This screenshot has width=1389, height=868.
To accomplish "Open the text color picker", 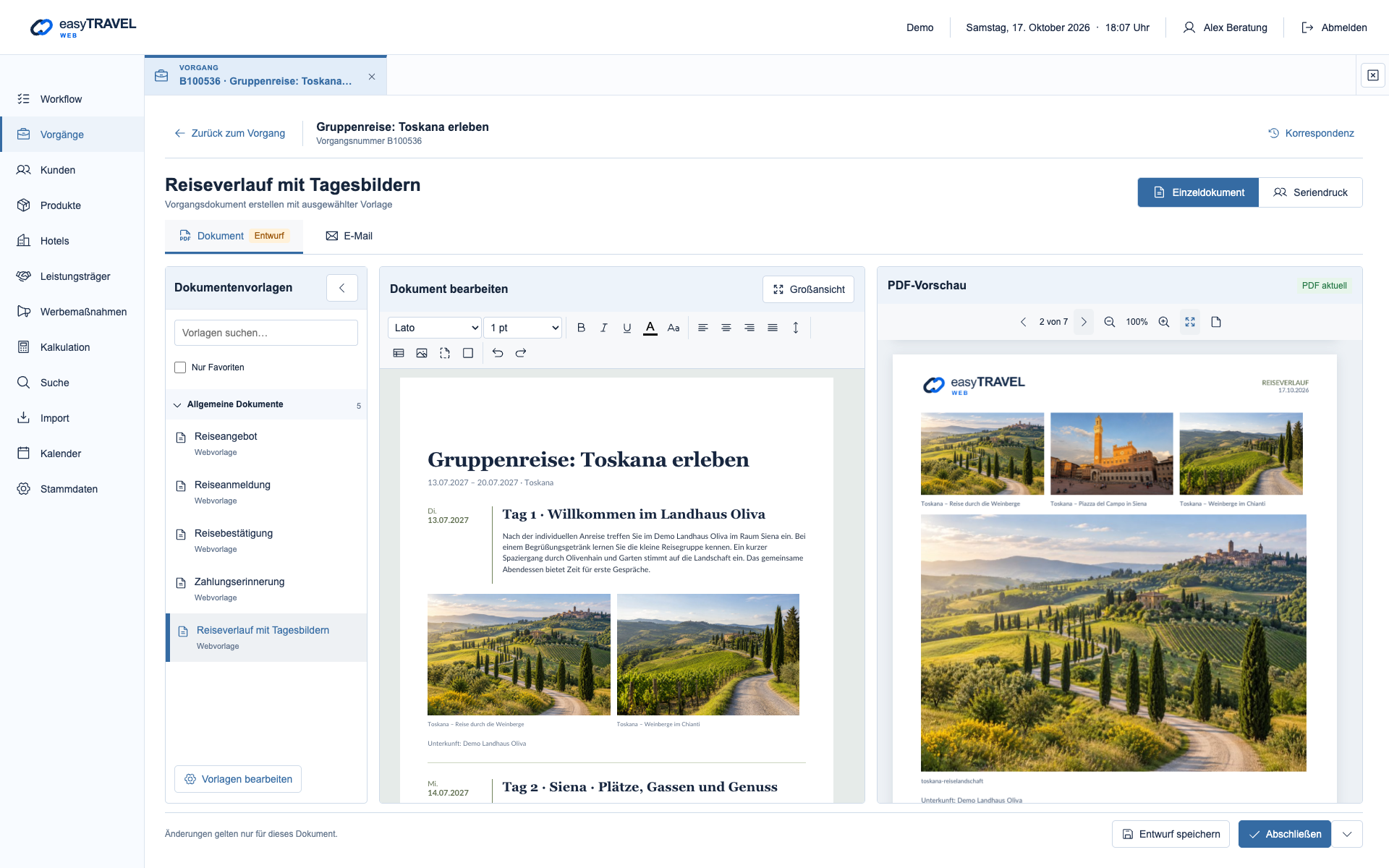I will [x=650, y=328].
